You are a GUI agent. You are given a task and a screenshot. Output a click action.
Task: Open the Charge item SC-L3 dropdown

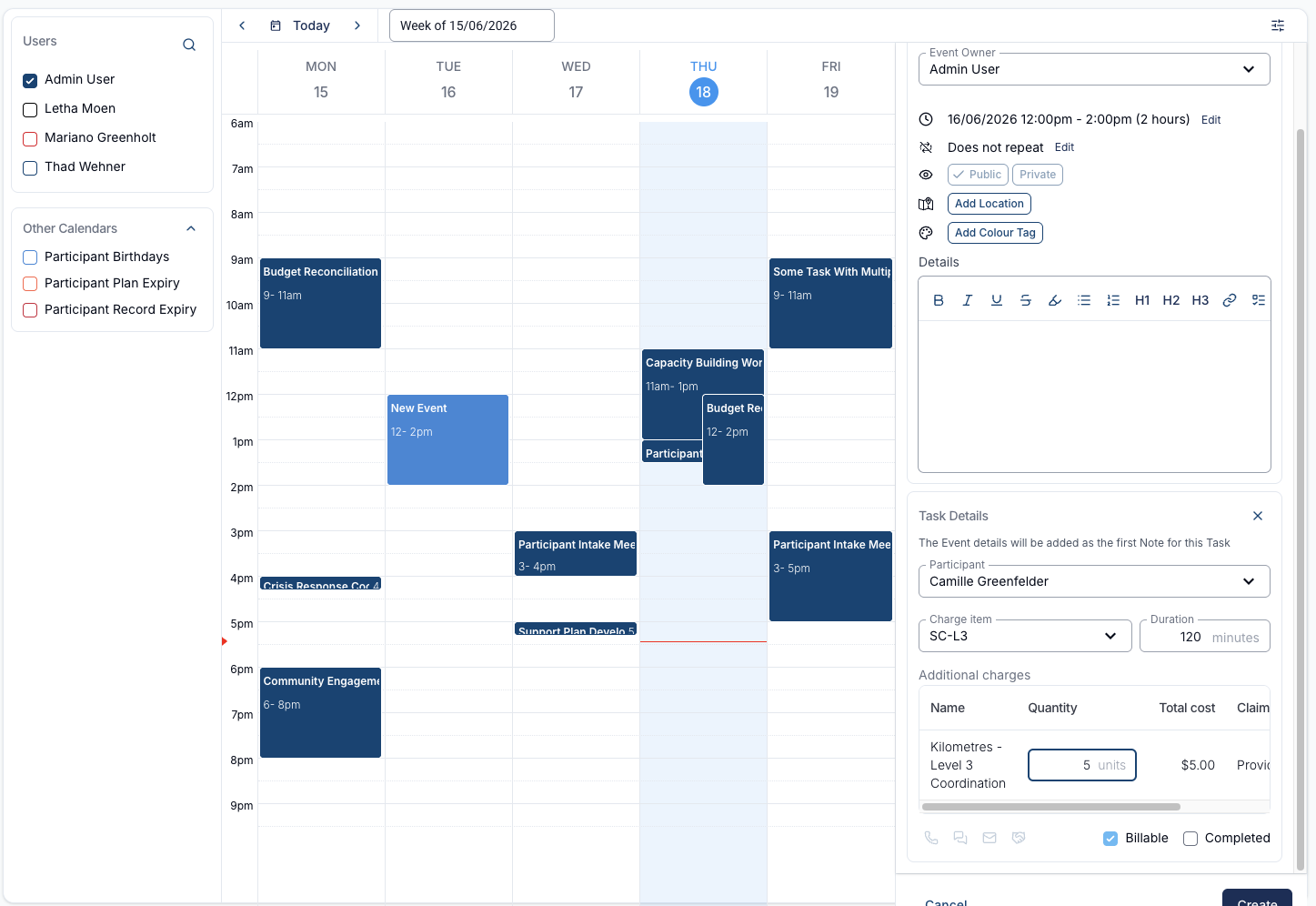[1025, 636]
